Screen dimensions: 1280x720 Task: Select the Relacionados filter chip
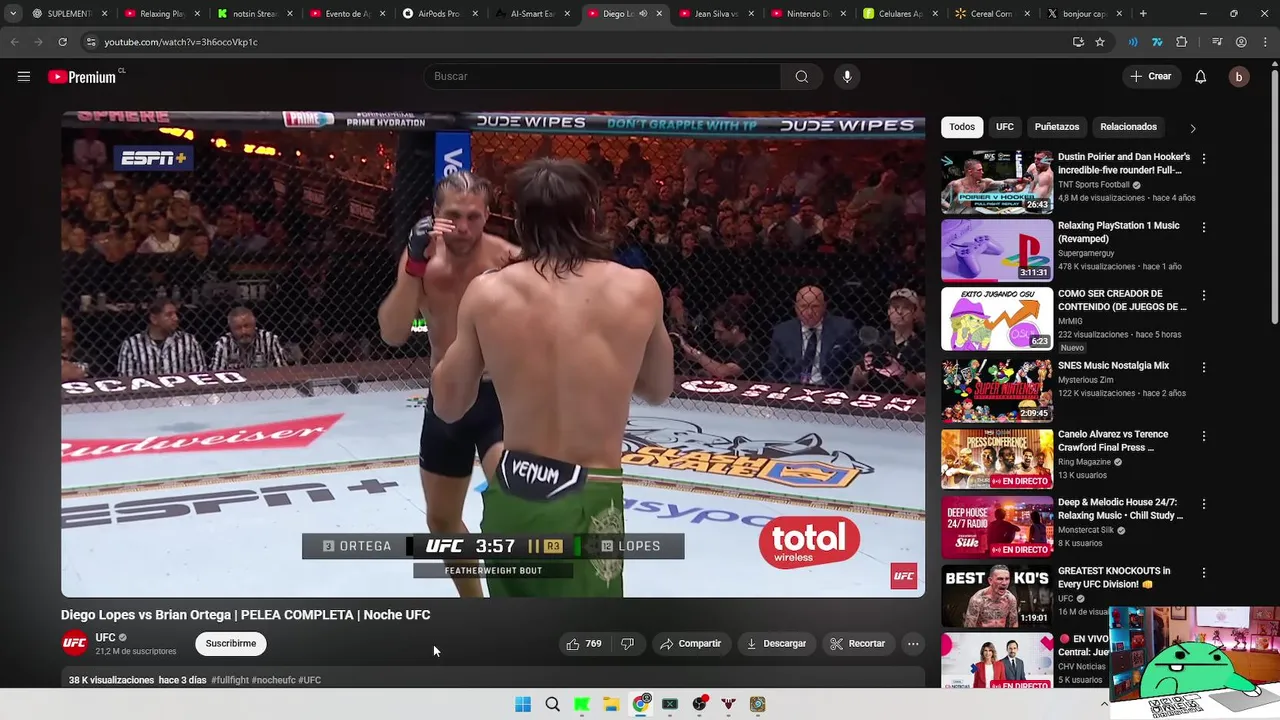tap(1128, 127)
